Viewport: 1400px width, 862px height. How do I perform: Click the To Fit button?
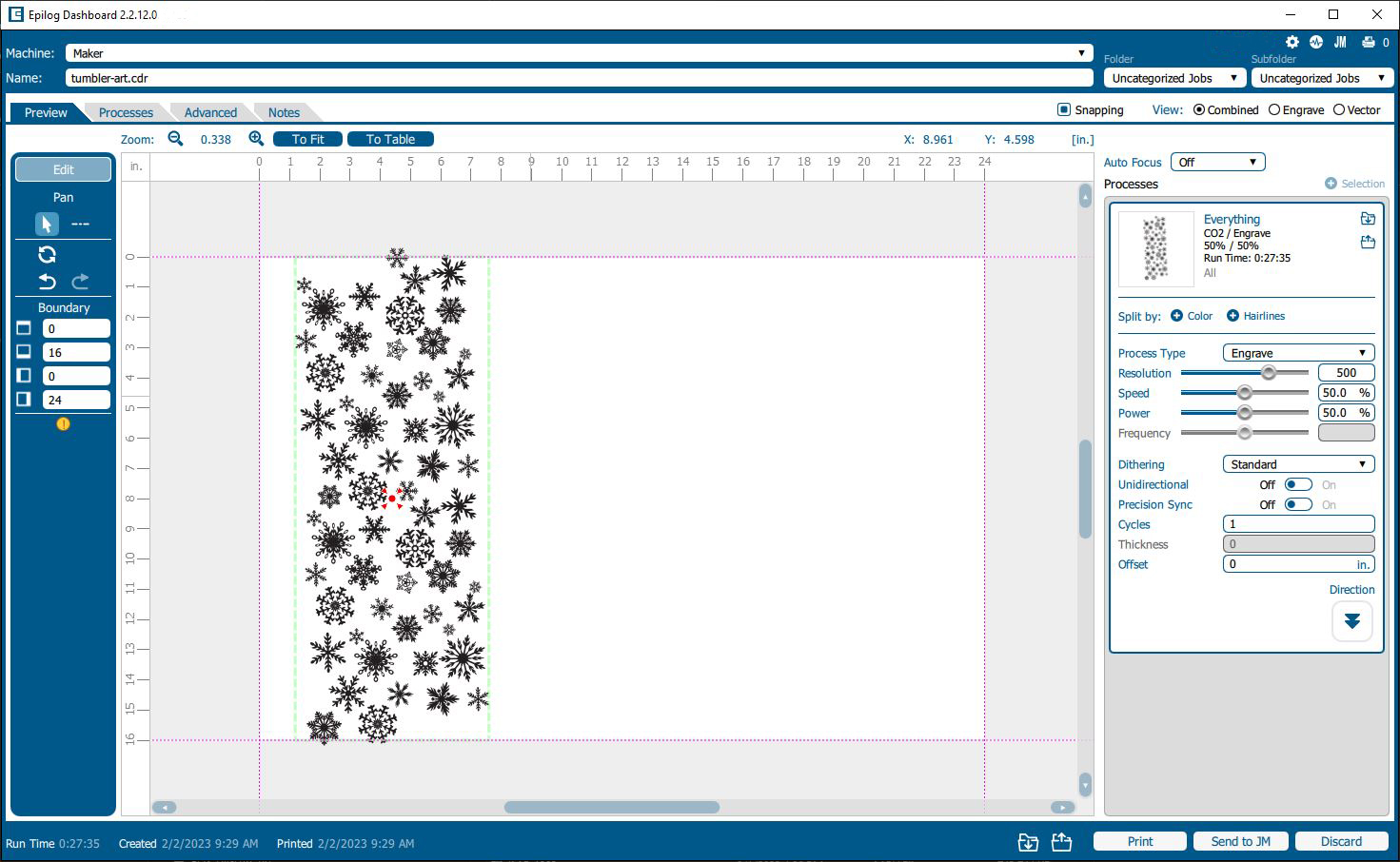click(x=307, y=139)
